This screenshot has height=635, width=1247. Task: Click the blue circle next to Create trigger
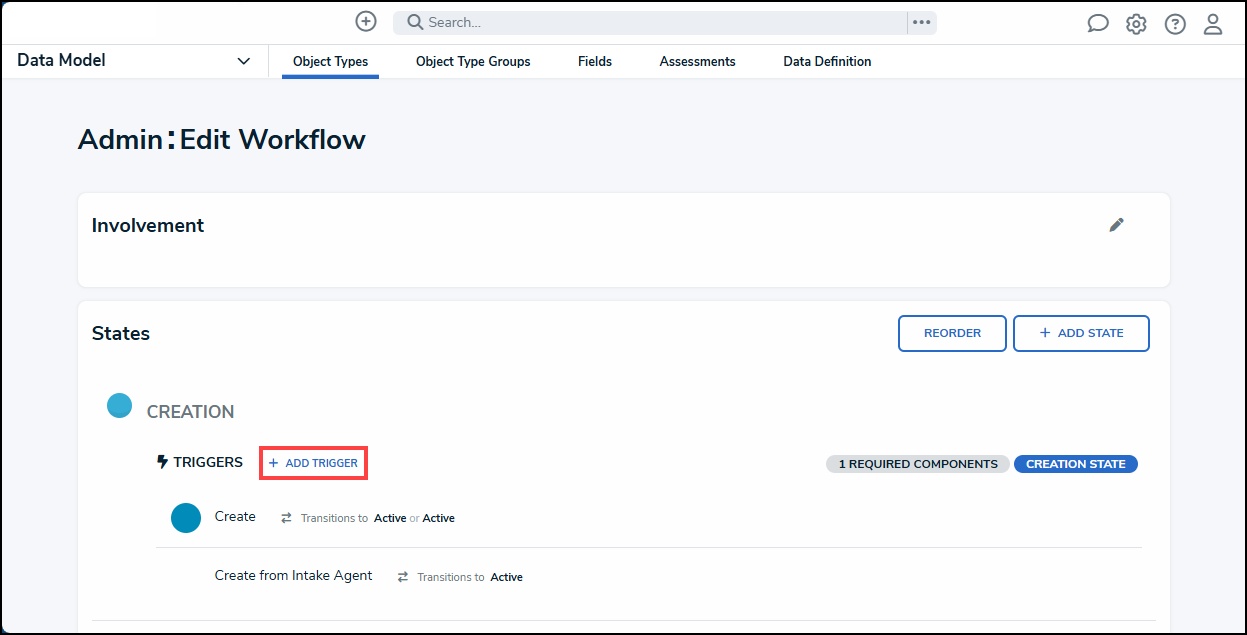coord(186,518)
